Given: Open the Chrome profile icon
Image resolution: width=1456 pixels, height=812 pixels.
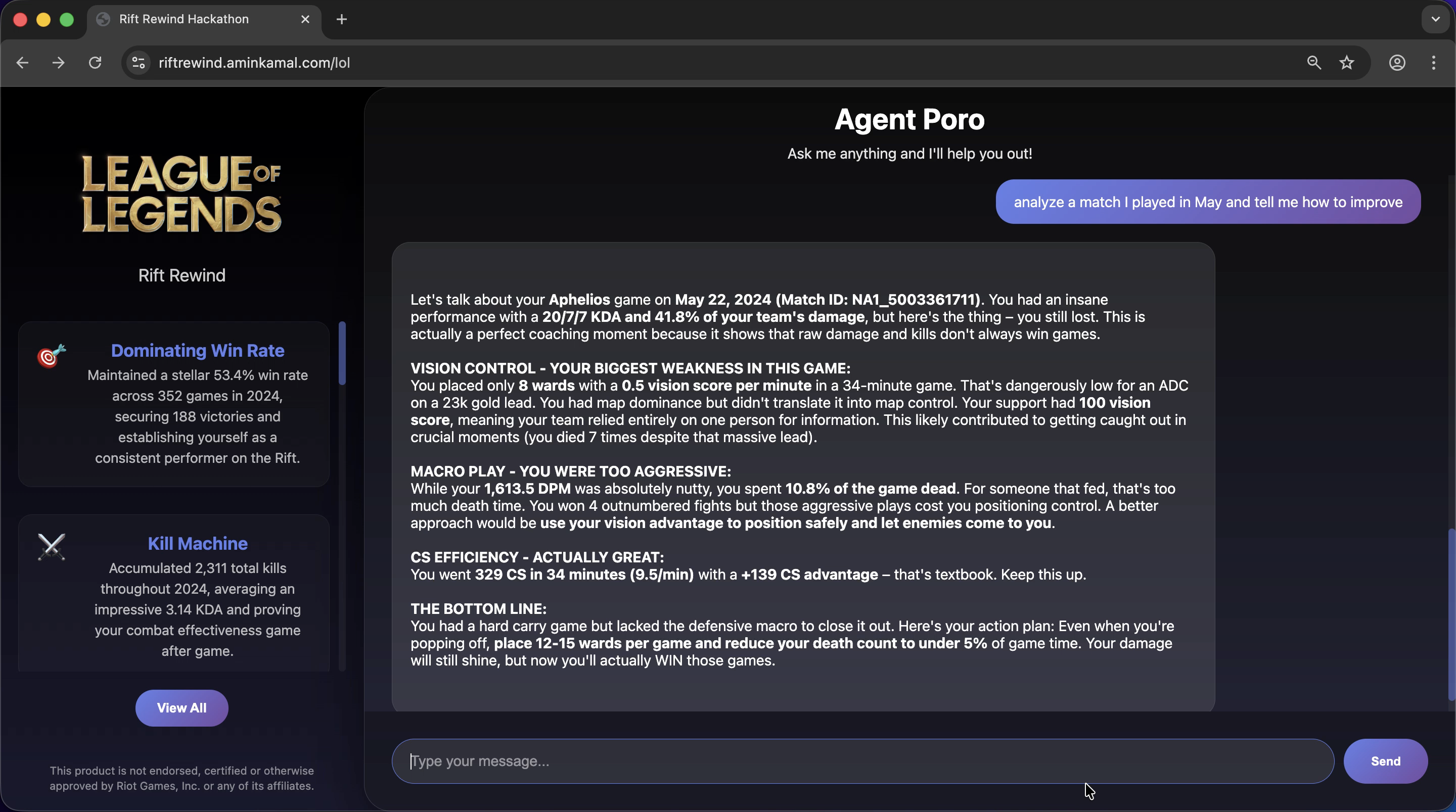Looking at the screenshot, I should (x=1397, y=63).
